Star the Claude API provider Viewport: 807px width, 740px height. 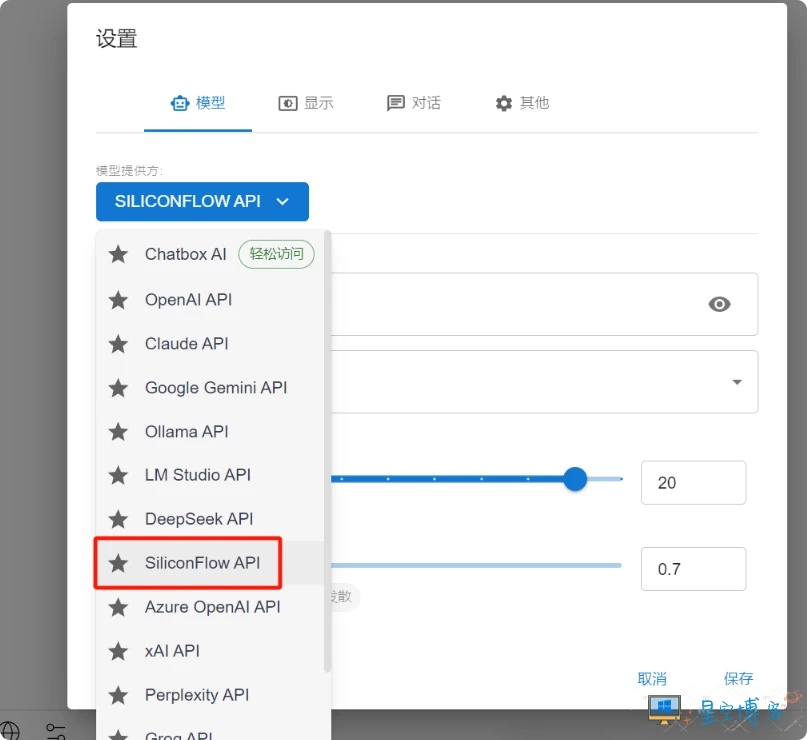coord(118,344)
